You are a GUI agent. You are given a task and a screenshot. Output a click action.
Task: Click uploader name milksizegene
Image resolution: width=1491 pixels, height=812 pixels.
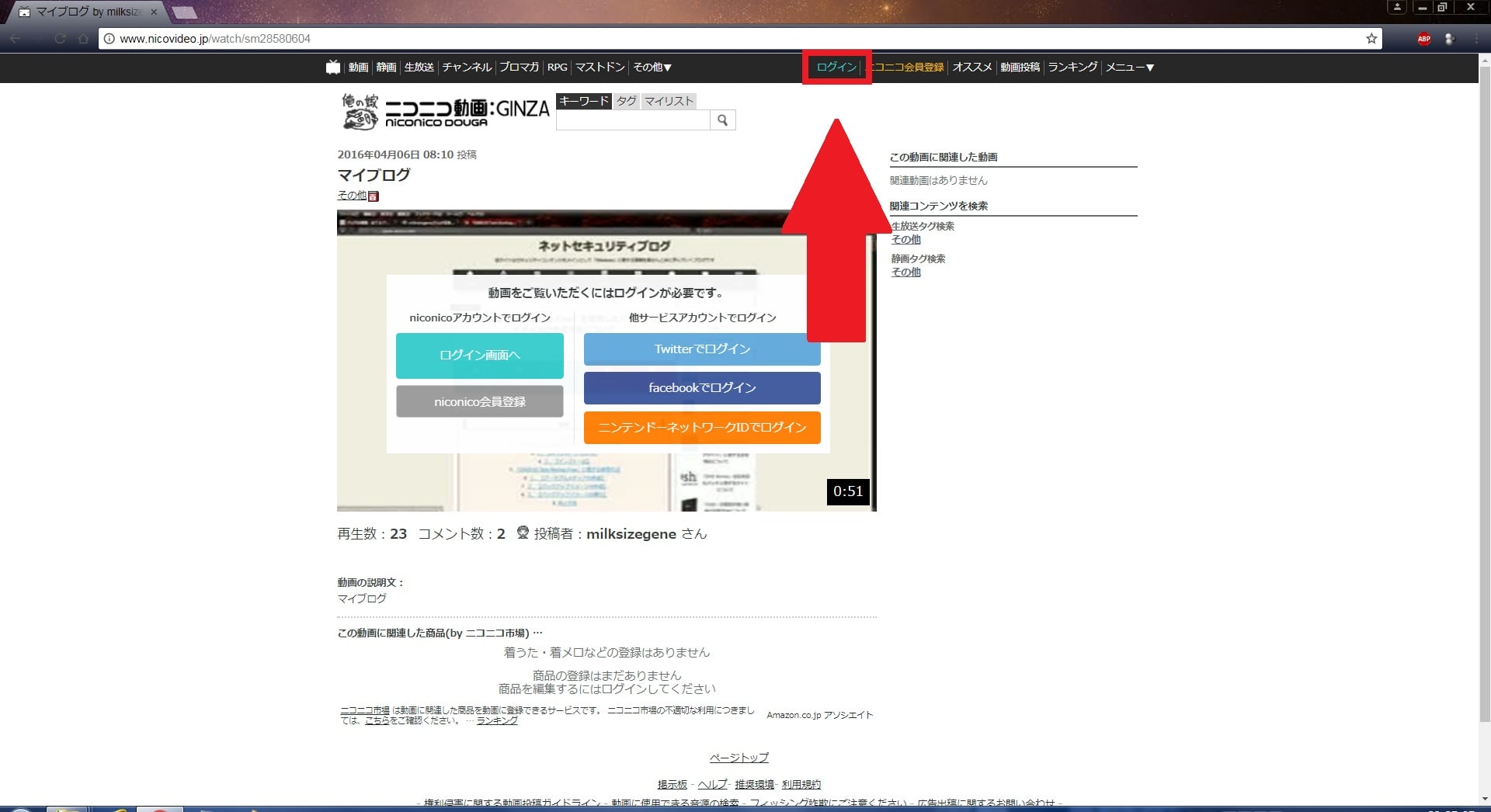pyautogui.click(x=631, y=534)
